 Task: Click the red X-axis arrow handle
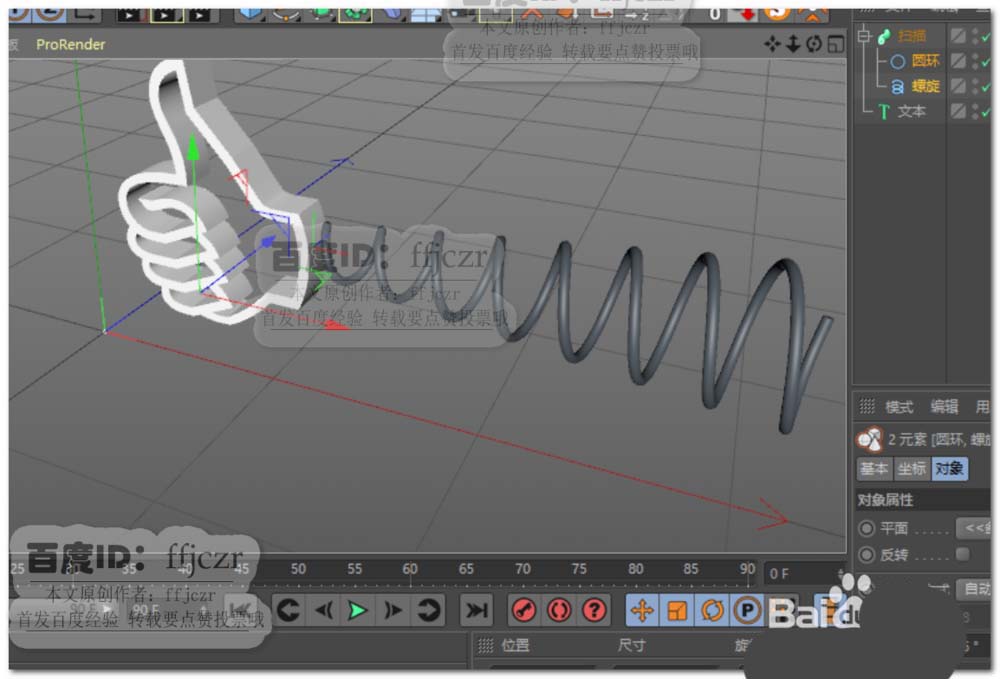[x=336, y=325]
